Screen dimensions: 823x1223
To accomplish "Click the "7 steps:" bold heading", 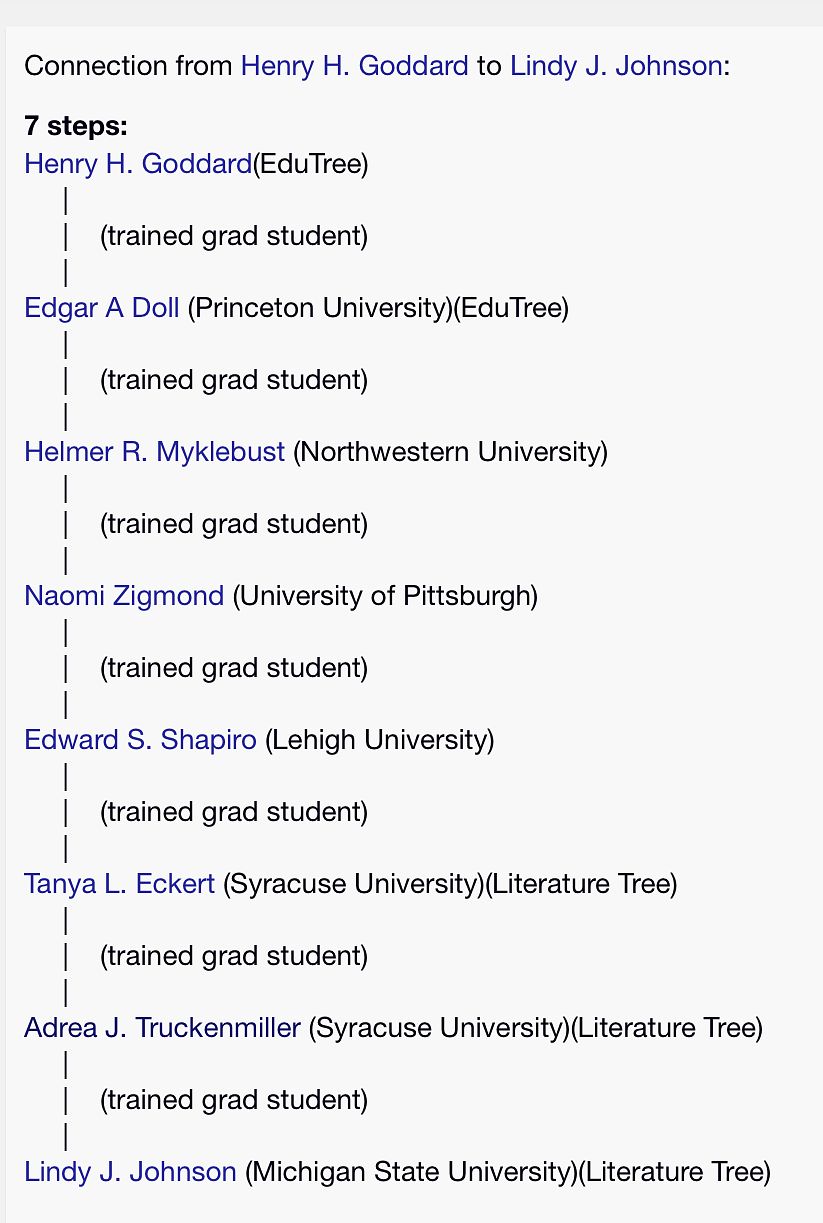I will 76,126.
